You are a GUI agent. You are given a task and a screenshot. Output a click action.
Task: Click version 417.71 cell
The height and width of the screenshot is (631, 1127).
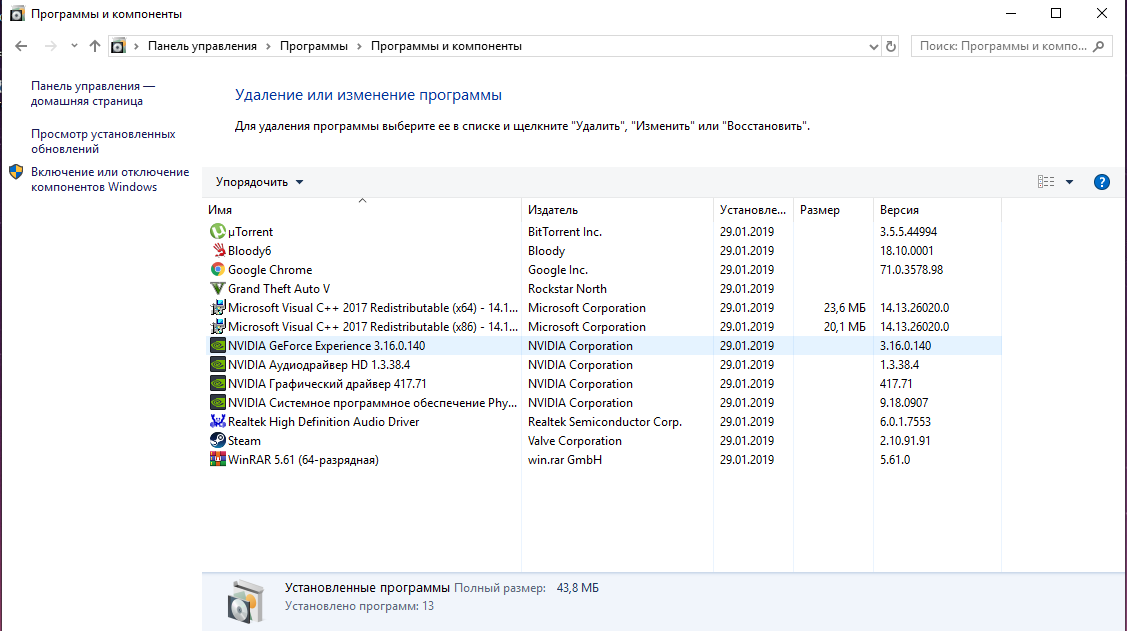point(896,384)
